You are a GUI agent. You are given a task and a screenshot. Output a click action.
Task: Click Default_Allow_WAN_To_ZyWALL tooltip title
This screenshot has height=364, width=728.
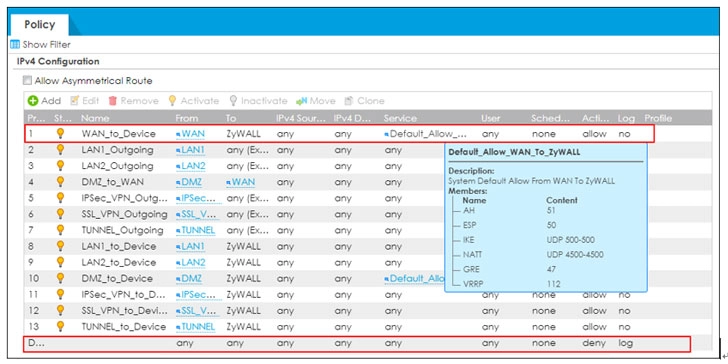coord(514,152)
